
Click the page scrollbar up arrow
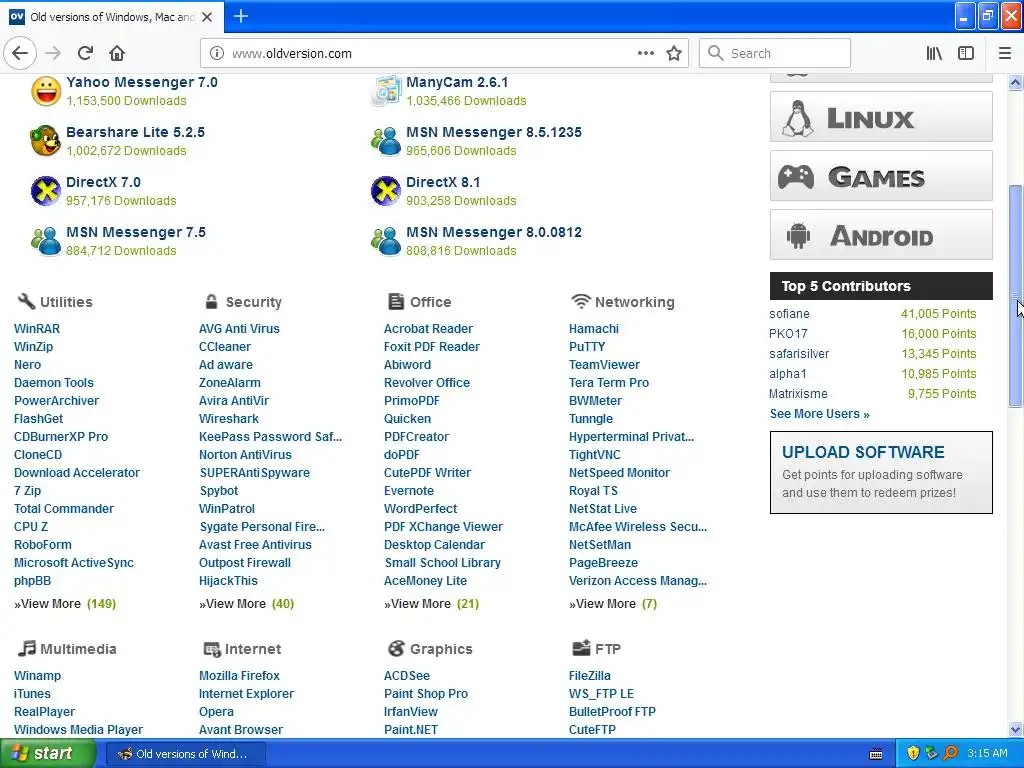(1016, 82)
